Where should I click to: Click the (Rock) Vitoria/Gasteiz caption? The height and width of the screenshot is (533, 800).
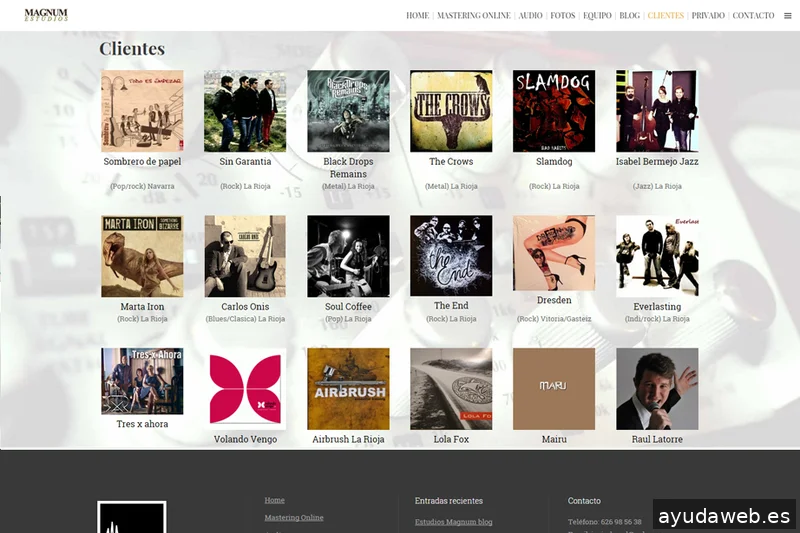[554, 319]
